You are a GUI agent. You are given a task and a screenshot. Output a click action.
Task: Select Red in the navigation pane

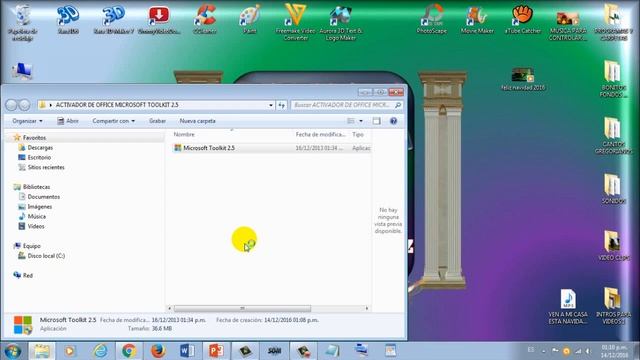tap(27, 276)
